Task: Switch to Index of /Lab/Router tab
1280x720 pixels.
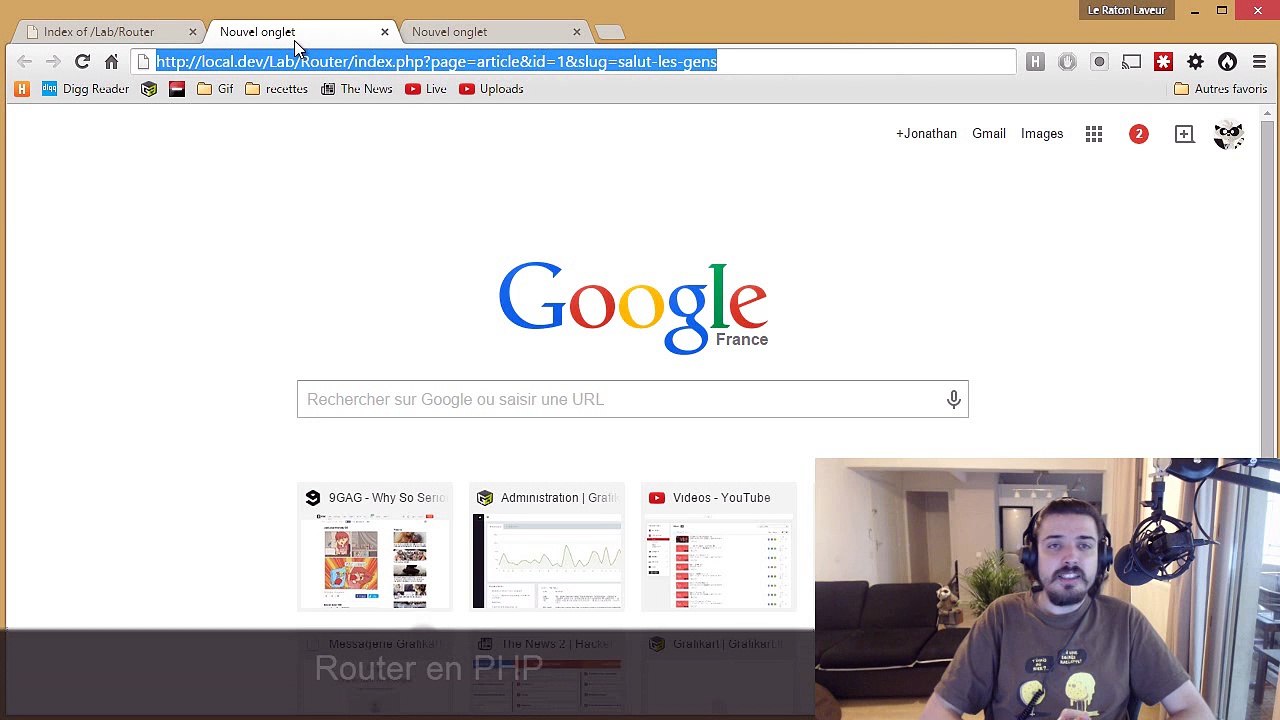Action: (107, 32)
